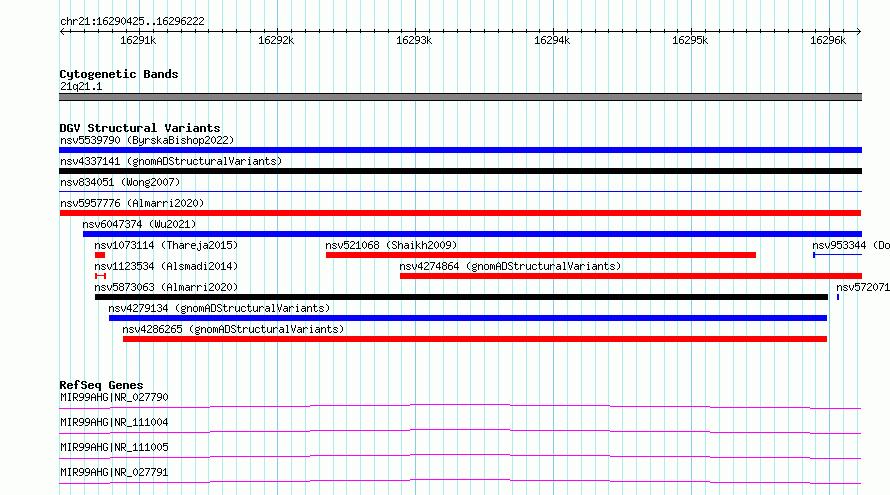Open the nsv4337141 (gnomADStructuralVariants) label
The image size is (890, 495).
click(171, 161)
